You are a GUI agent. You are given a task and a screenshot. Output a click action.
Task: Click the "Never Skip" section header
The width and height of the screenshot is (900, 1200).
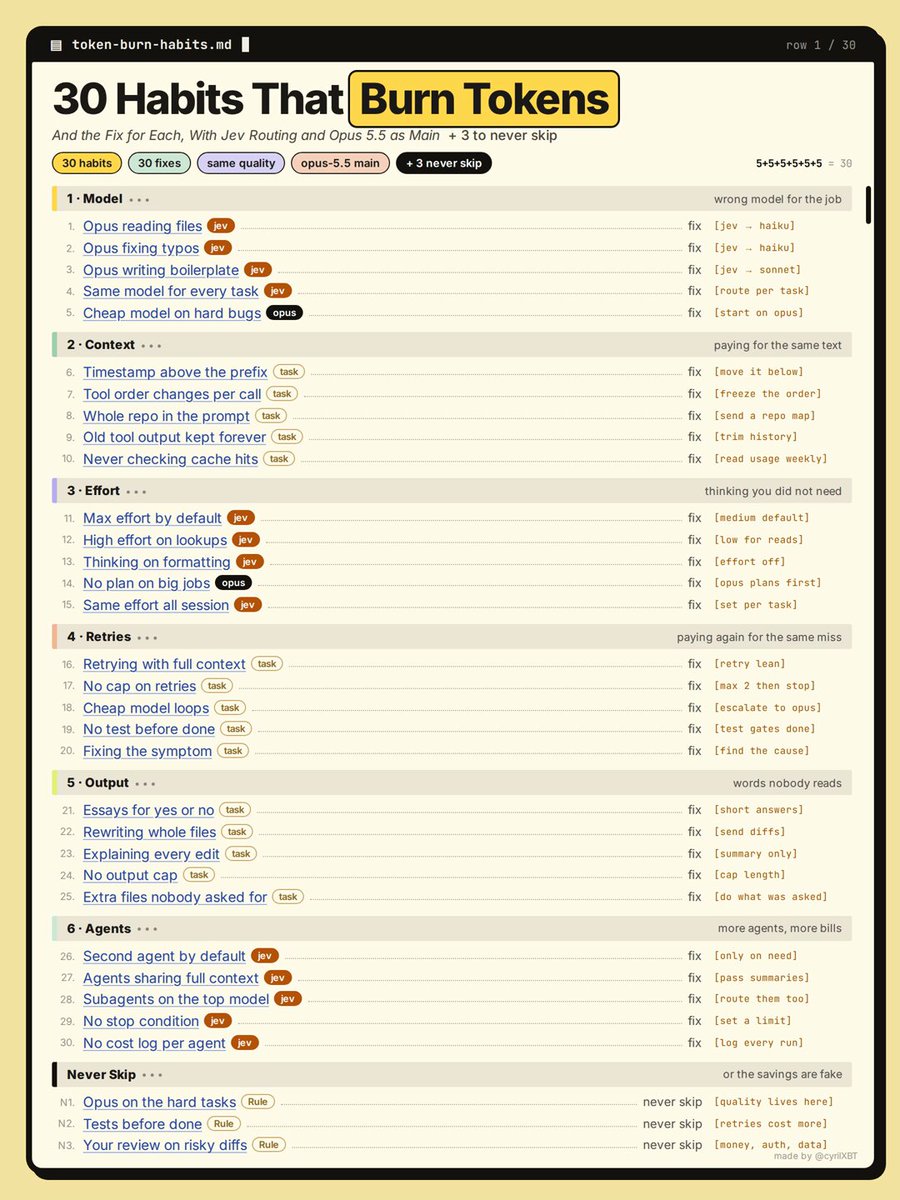pyautogui.click(x=452, y=1075)
